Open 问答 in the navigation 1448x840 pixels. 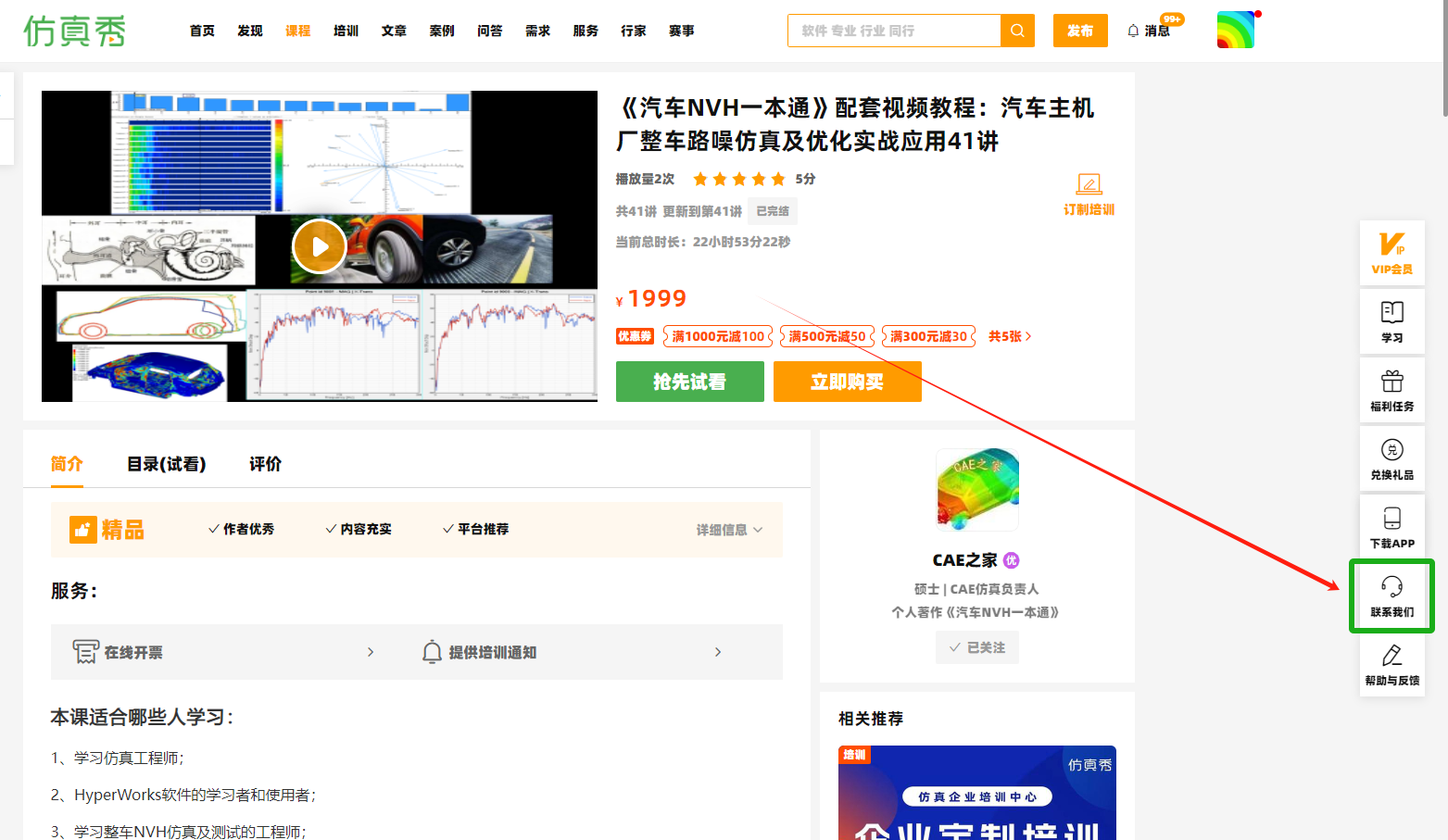pos(490,31)
